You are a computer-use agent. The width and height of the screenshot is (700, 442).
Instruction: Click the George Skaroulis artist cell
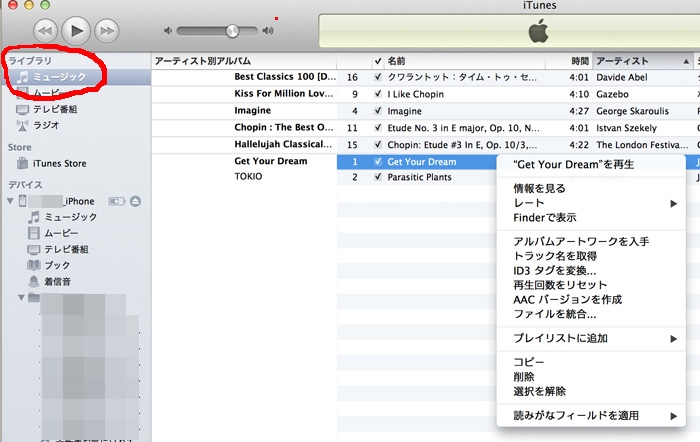click(632, 111)
